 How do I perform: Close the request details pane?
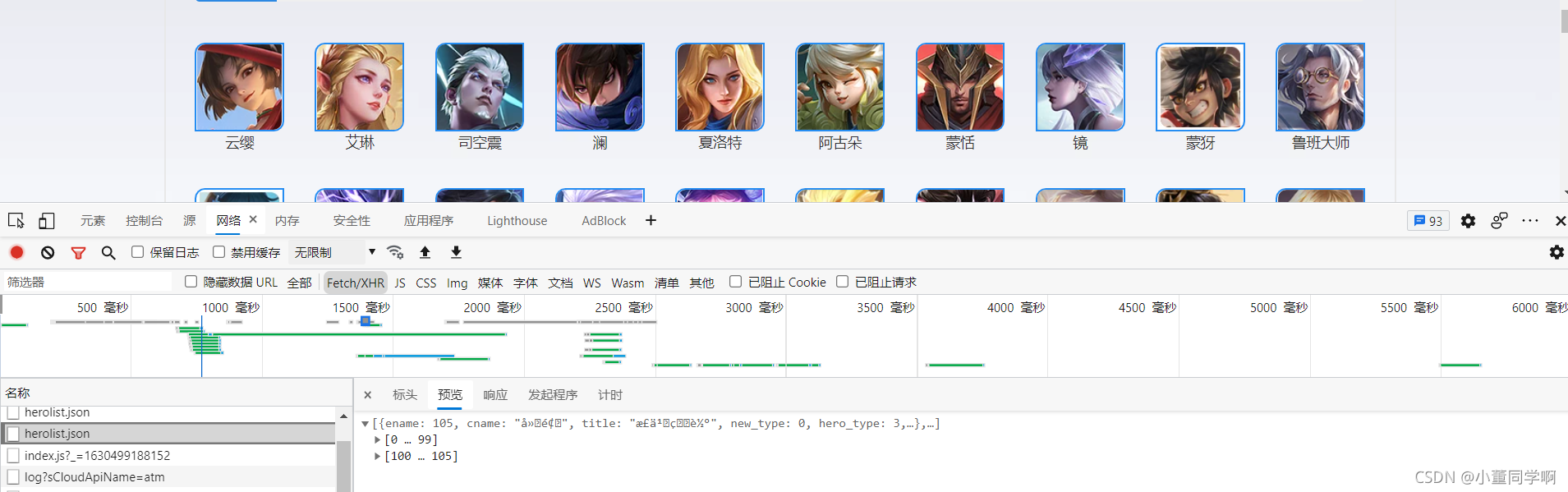click(367, 395)
